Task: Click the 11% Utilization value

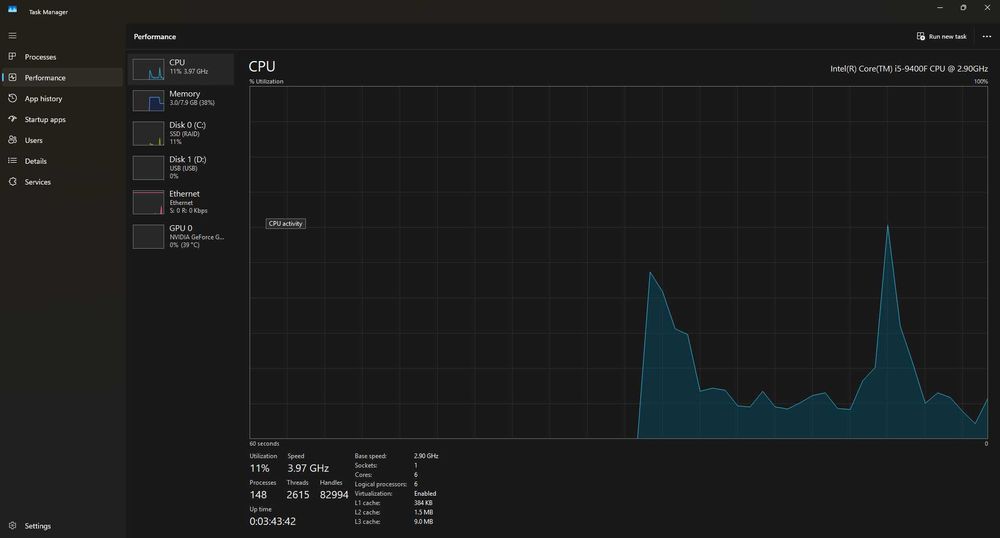Action: point(260,469)
